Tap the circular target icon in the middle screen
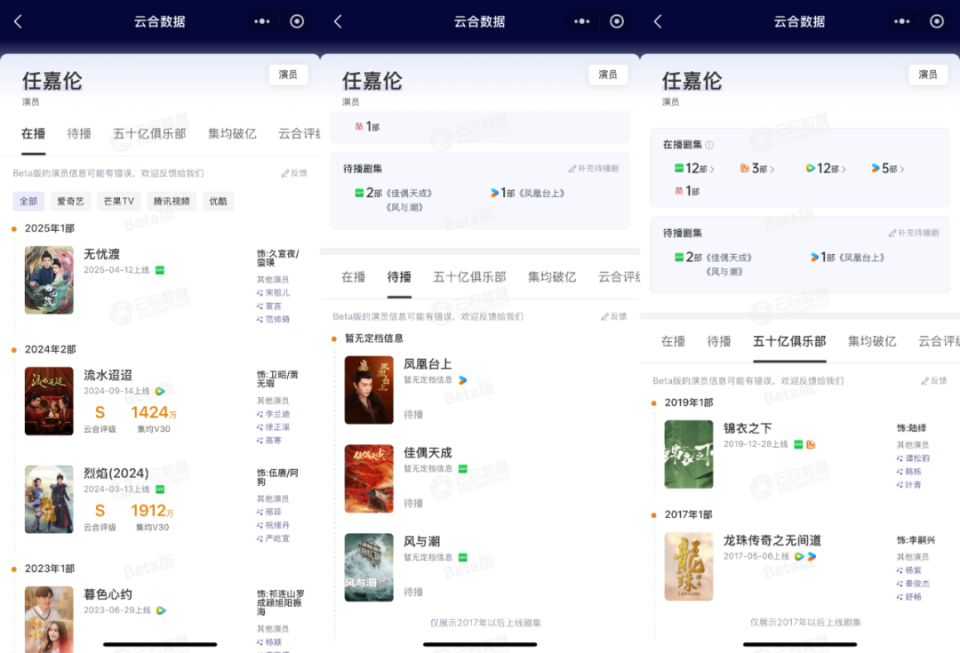Image resolution: width=960 pixels, height=653 pixels. tap(617, 21)
